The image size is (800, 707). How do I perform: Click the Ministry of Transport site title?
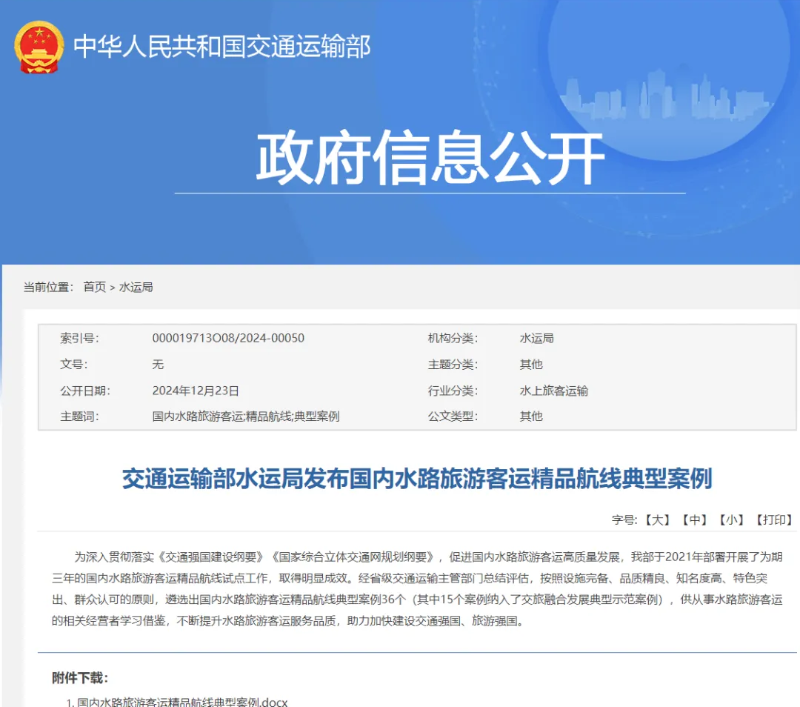[221, 47]
